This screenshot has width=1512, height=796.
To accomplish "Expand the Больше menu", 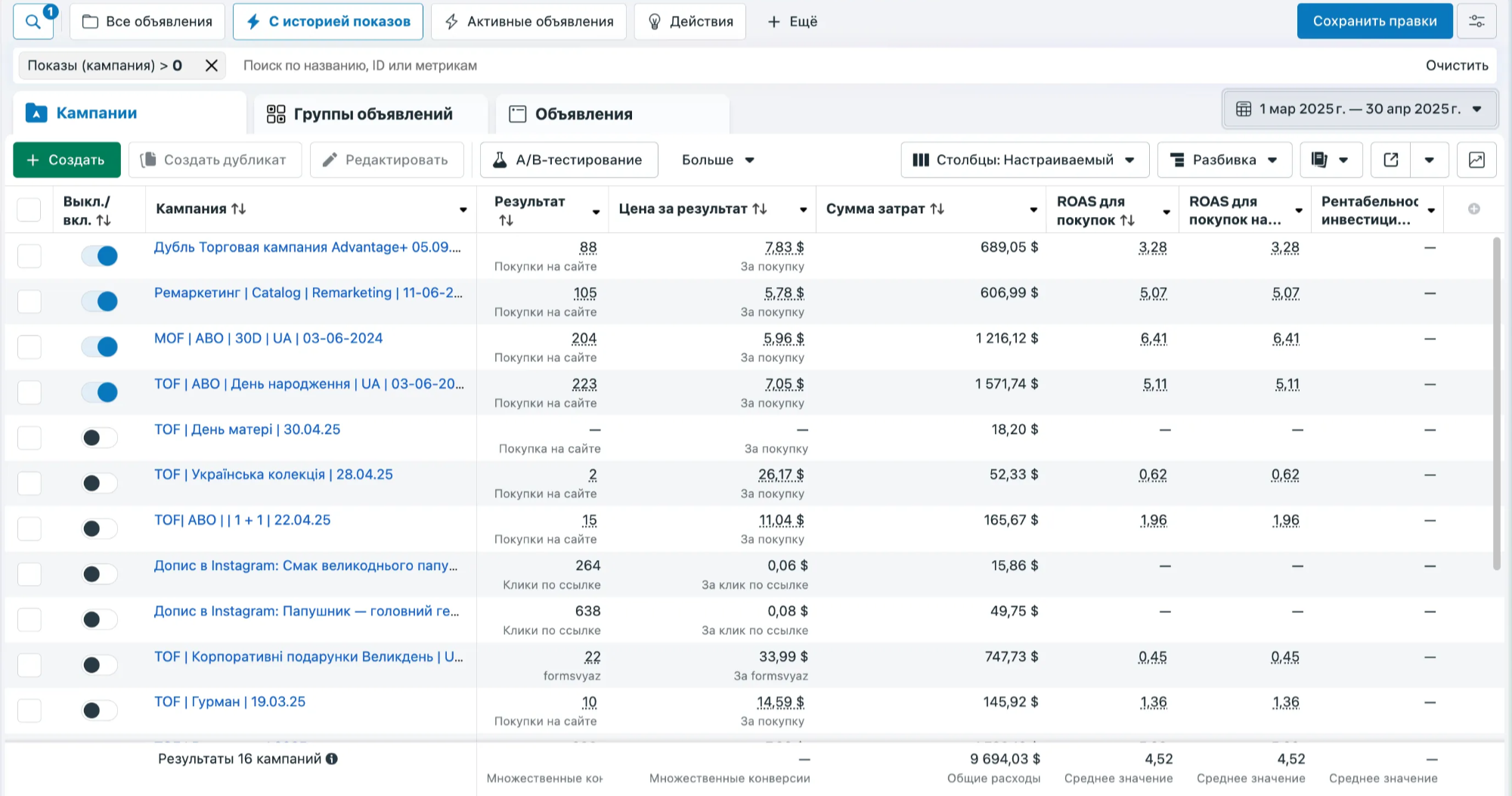I will pyautogui.click(x=717, y=160).
